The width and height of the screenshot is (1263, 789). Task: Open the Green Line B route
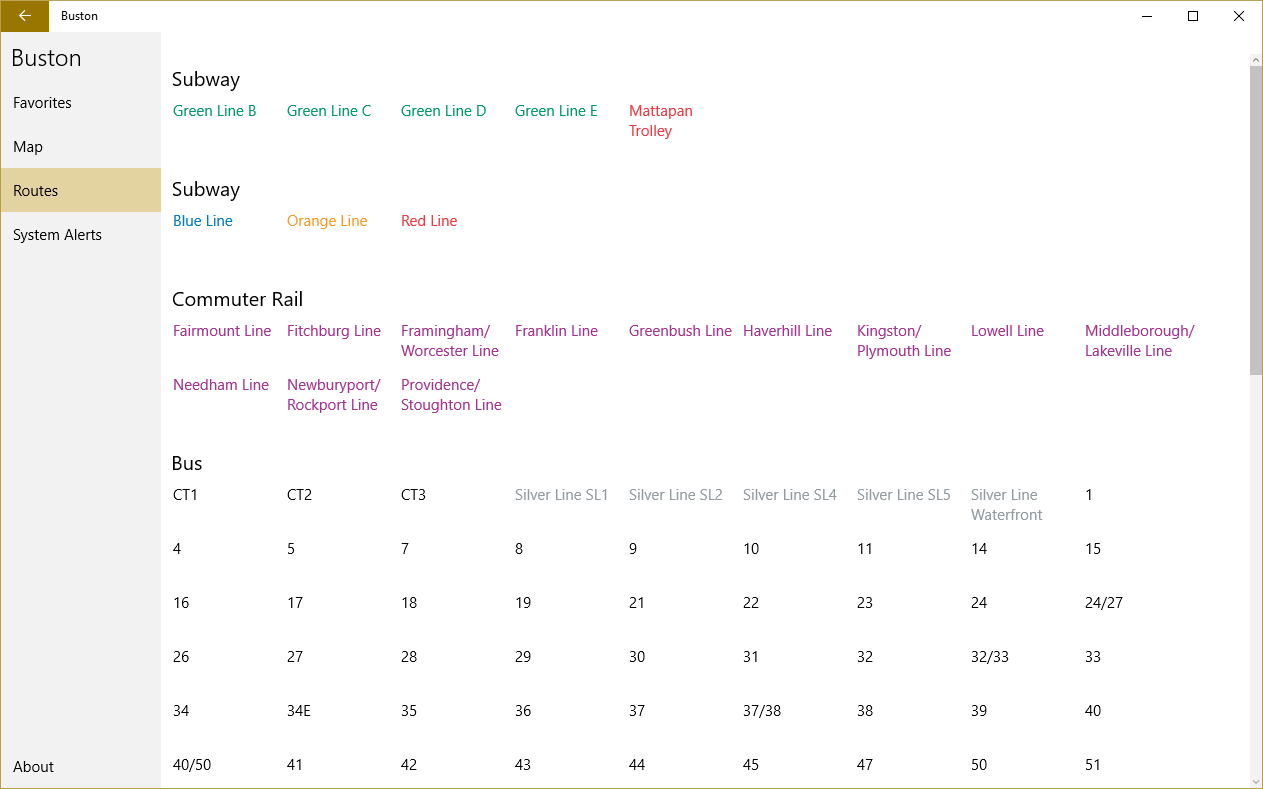[x=214, y=111]
